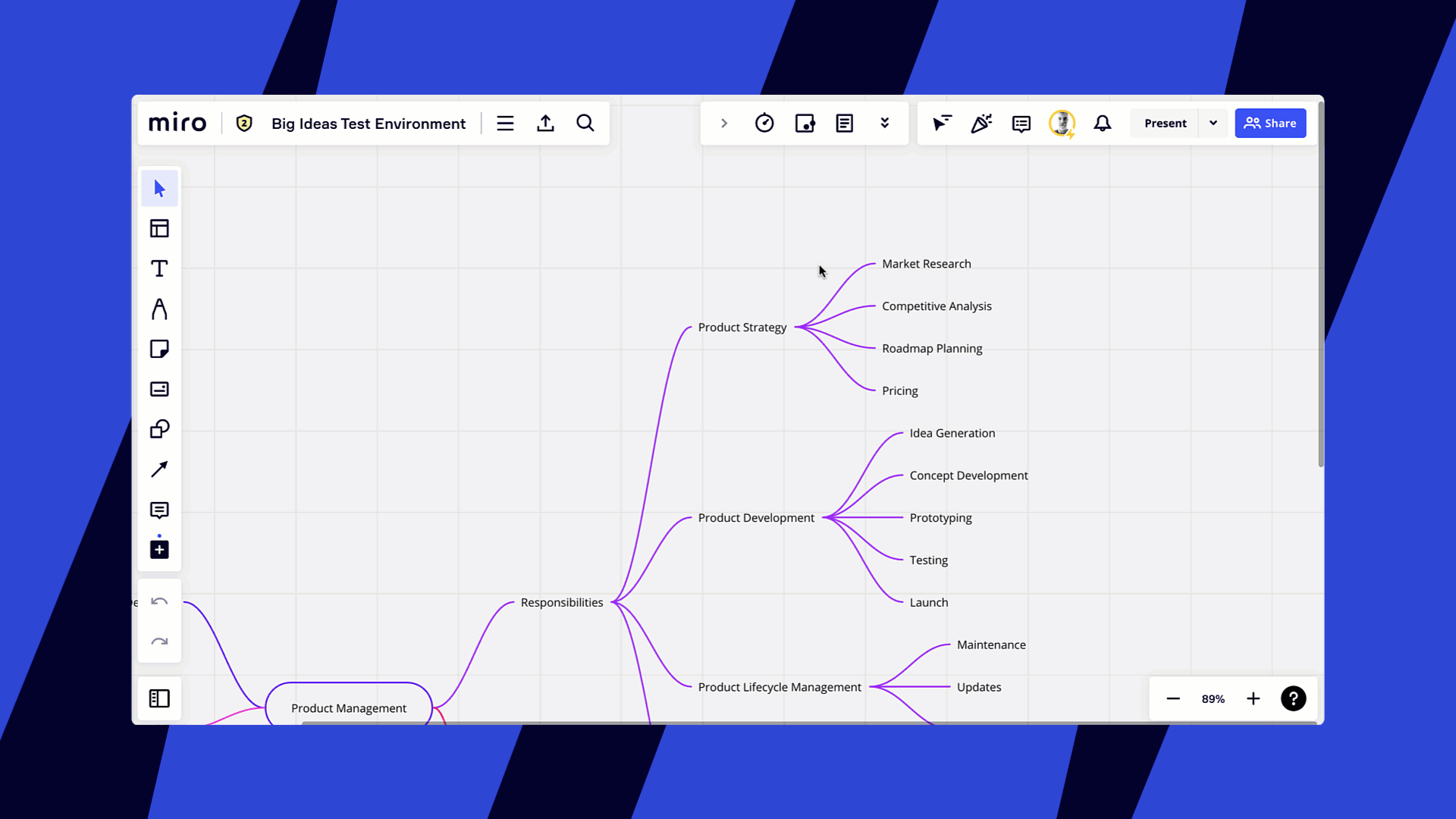Select the Text tool
Viewport: 1456px width, 819px height.
(x=159, y=268)
